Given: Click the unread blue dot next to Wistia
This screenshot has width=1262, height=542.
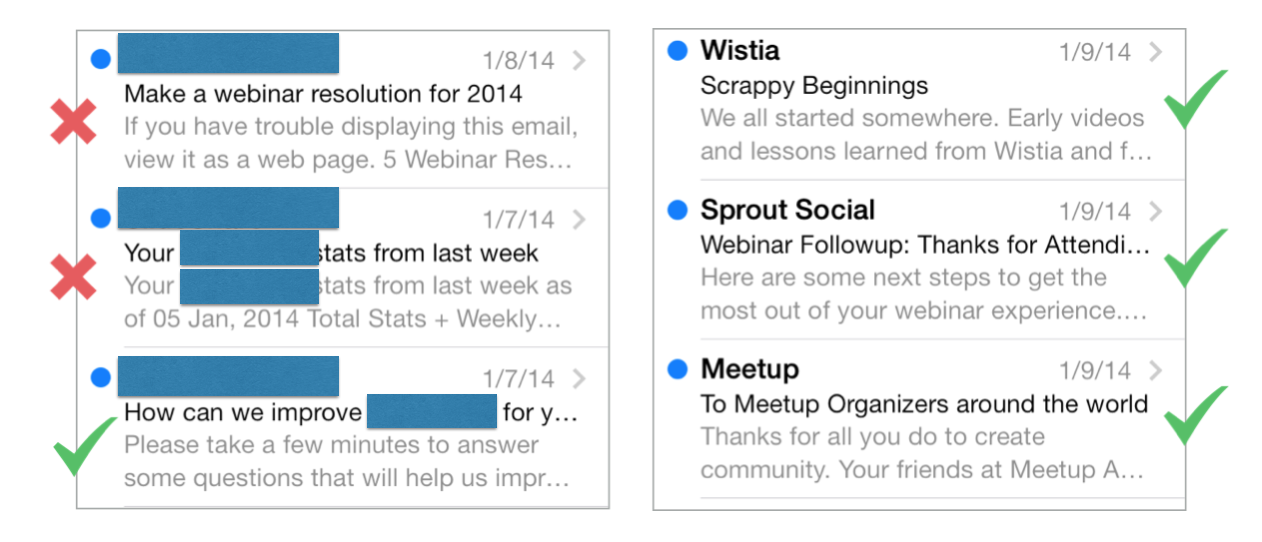Looking at the screenshot, I should [x=677, y=51].
